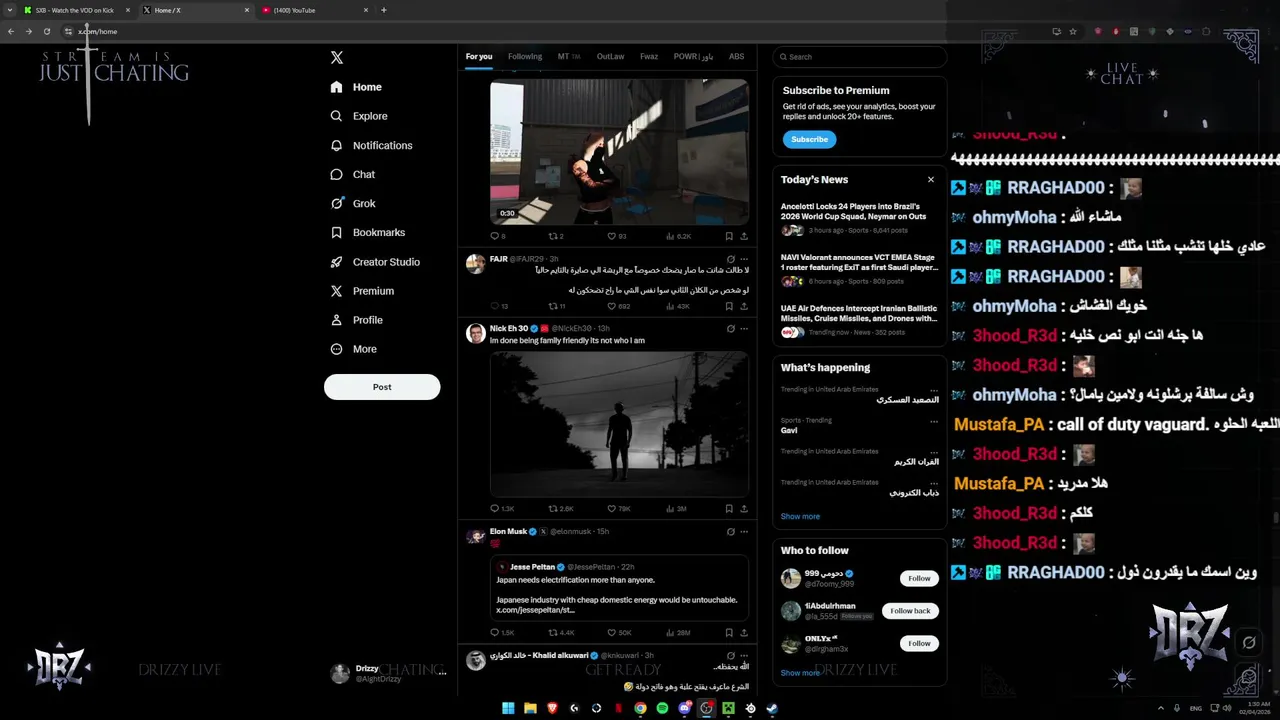1280x720 pixels.
Task: Switch to the For you tab
Action: (479, 57)
